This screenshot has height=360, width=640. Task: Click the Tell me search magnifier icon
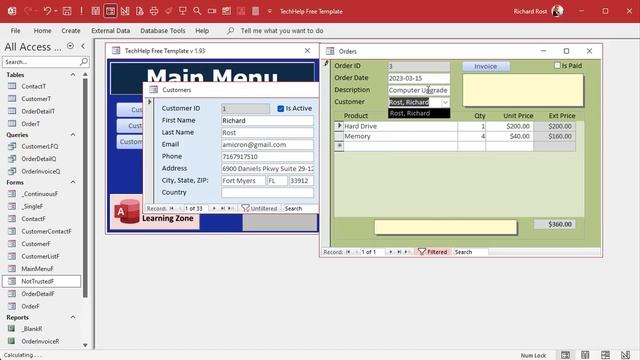tap(231, 31)
